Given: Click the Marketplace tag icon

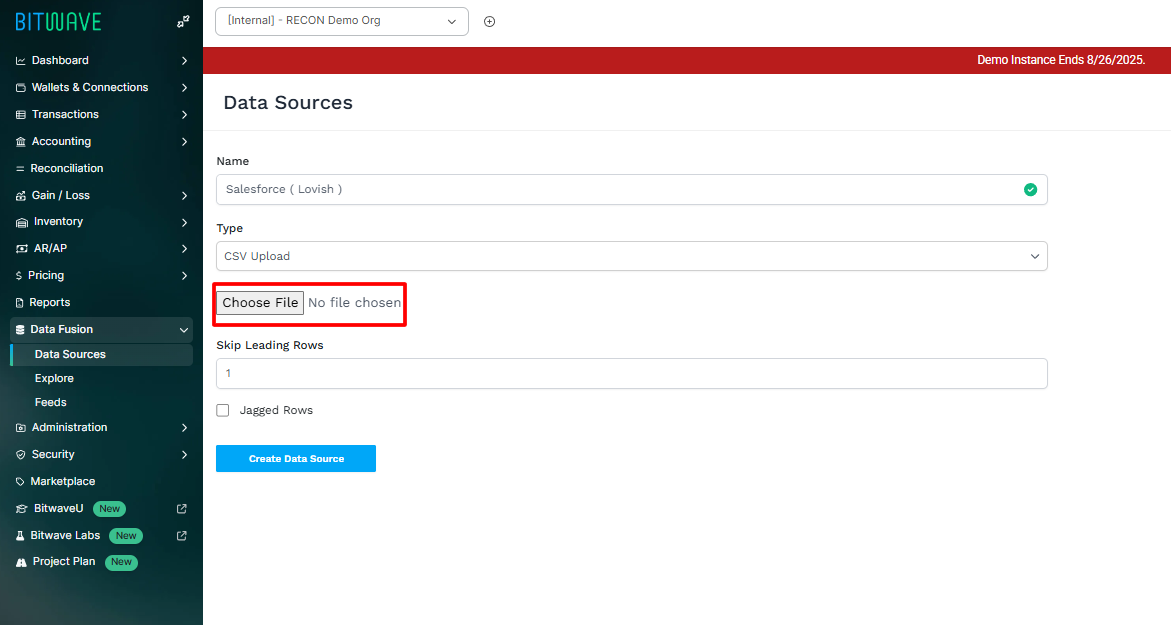Looking at the screenshot, I should pos(20,482).
